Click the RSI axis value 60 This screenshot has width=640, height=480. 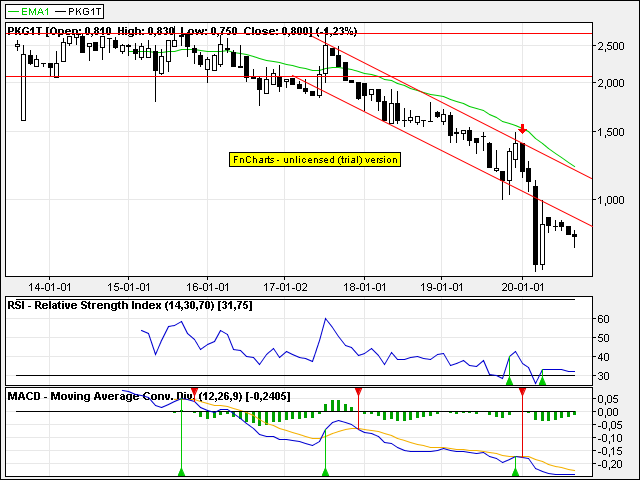[603, 319]
